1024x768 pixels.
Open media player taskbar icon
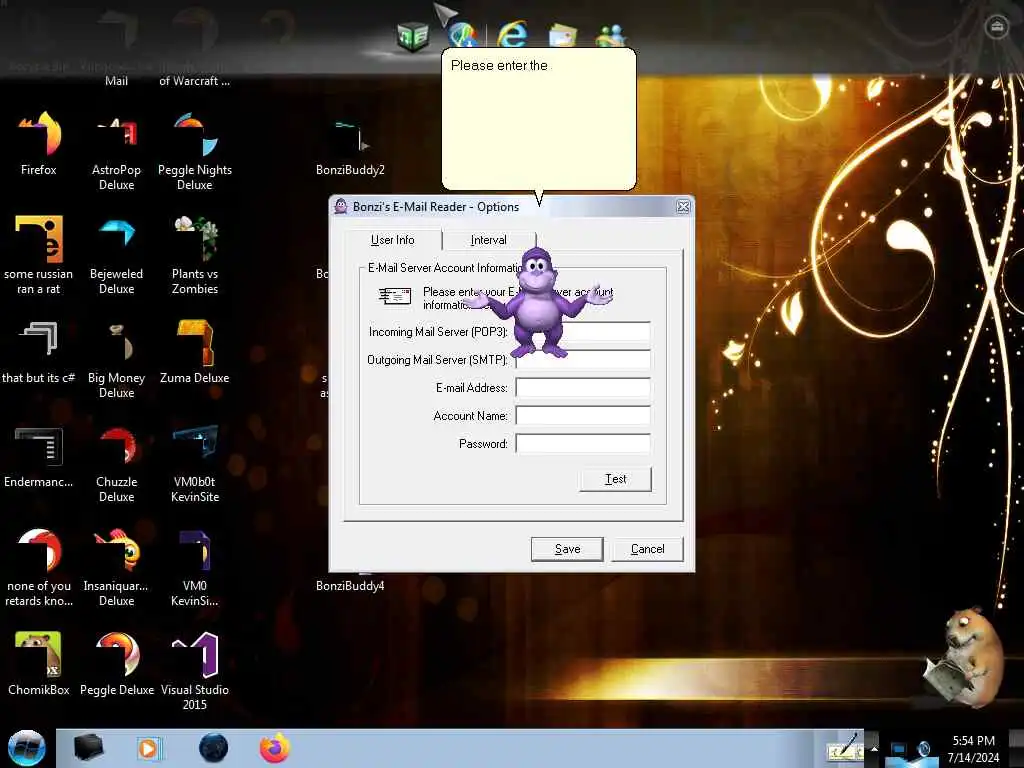click(x=148, y=748)
